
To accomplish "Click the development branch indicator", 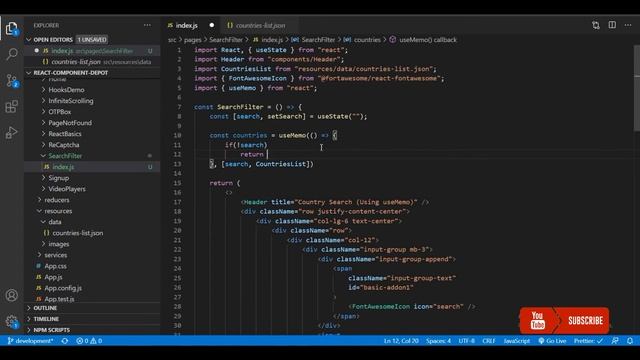I will (x=31, y=341).
